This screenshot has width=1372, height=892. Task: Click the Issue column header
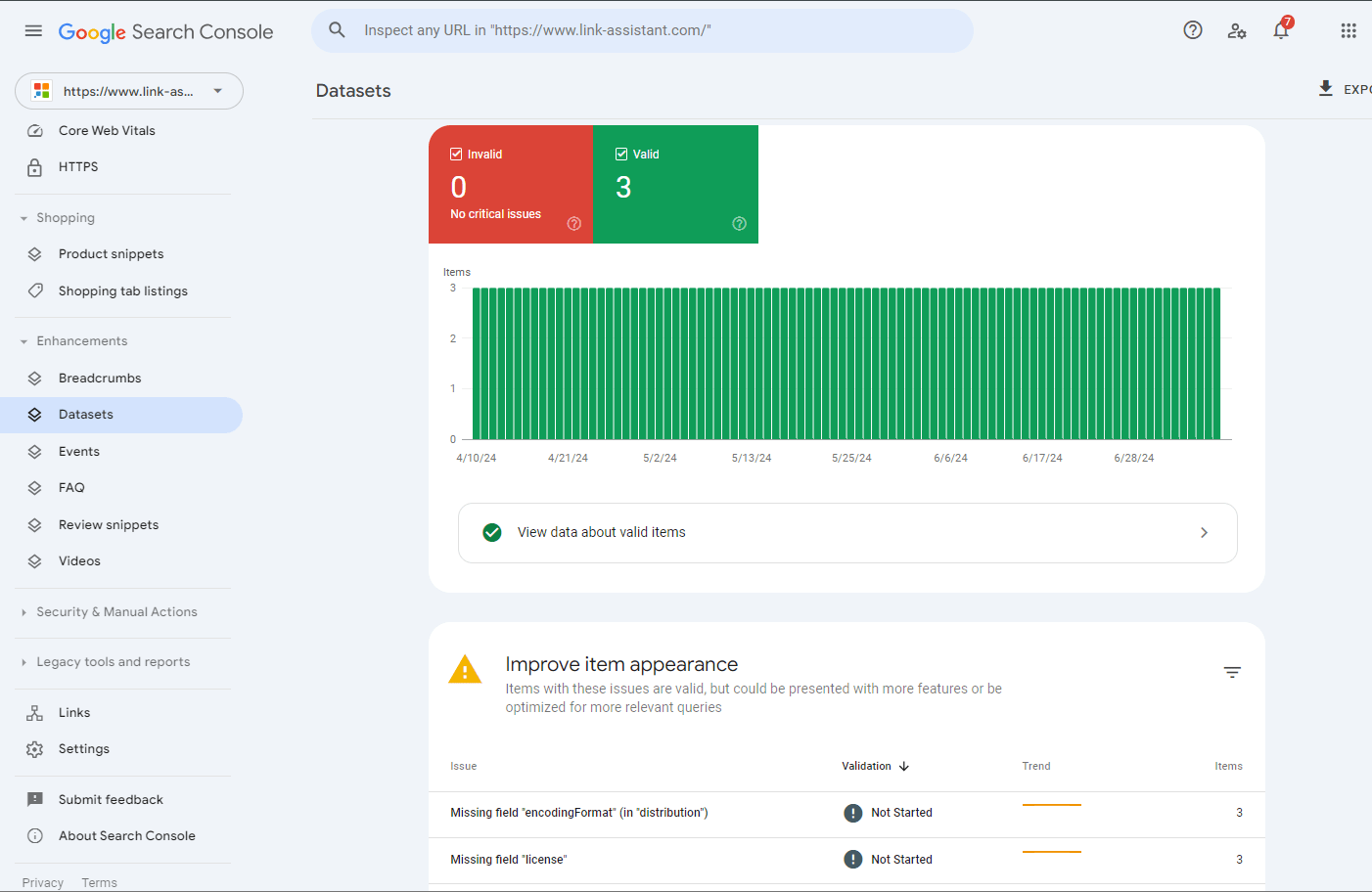pos(464,767)
